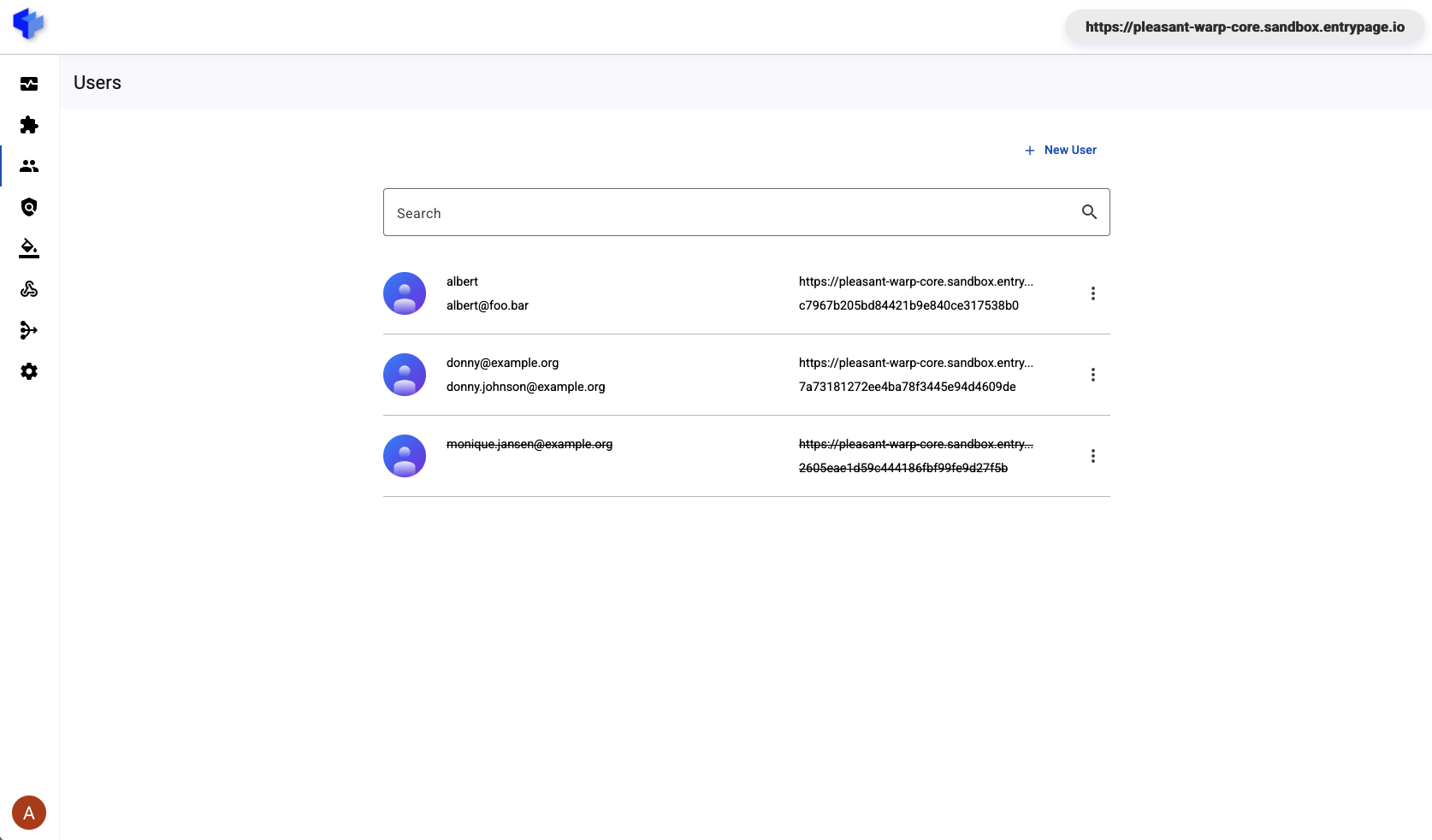Image resolution: width=1432 pixels, height=840 pixels.
Task: Click the New User button
Action: [1060, 150]
